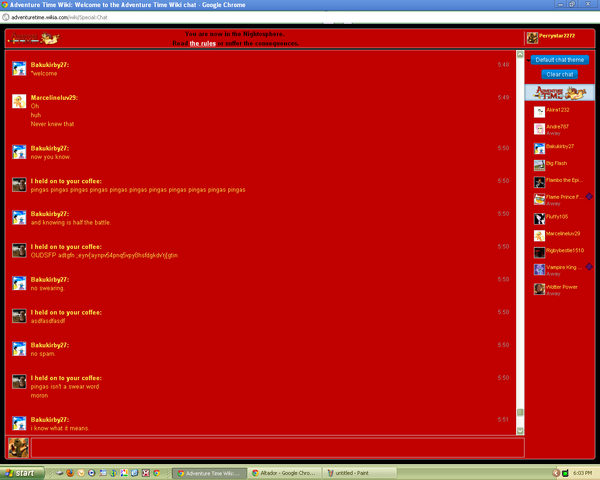Screen dimensions: 600x480
Task: Open the rules link in header
Action: click(x=202, y=43)
